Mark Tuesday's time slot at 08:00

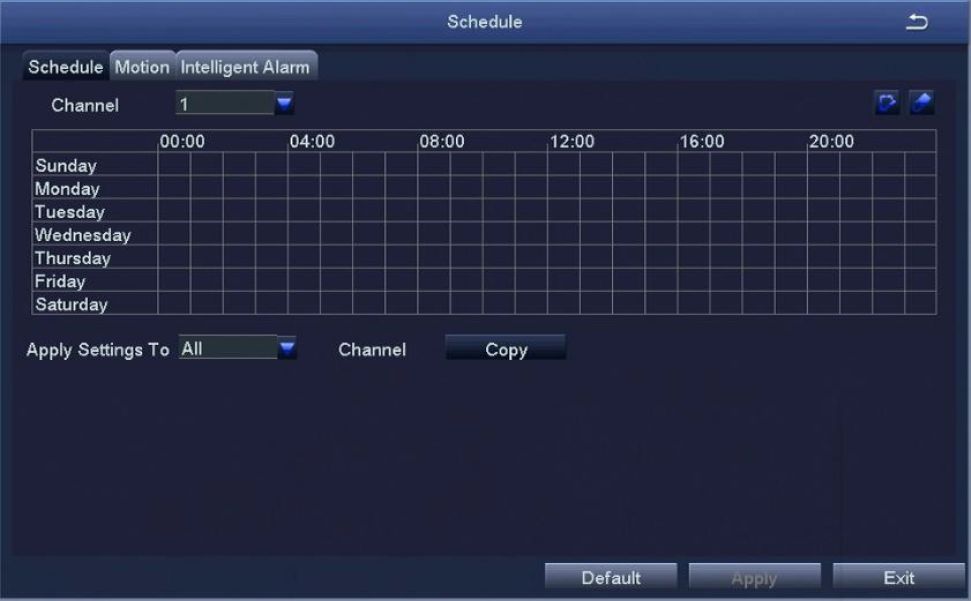[434, 211]
